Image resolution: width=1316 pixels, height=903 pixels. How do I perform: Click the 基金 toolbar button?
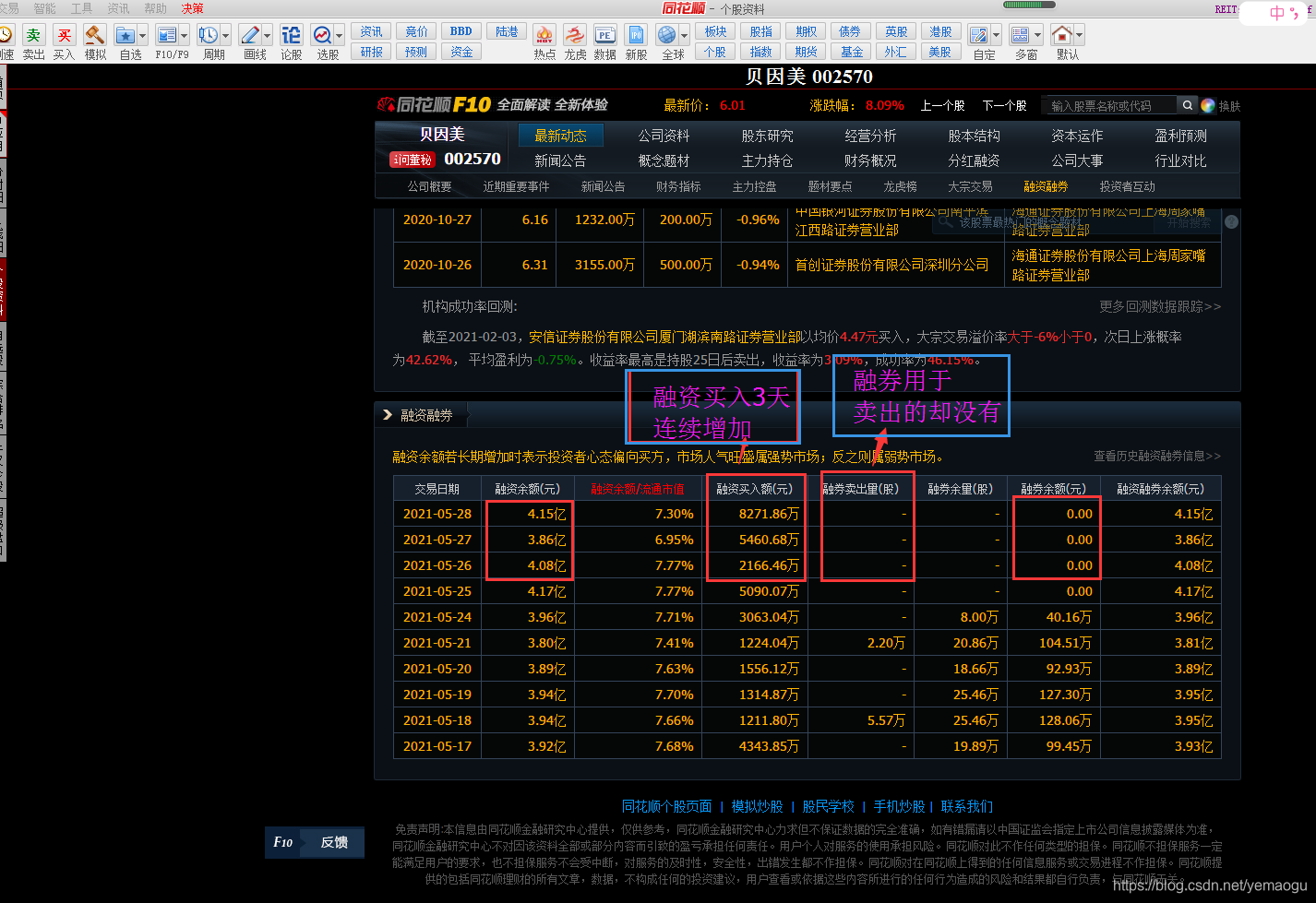[852, 52]
